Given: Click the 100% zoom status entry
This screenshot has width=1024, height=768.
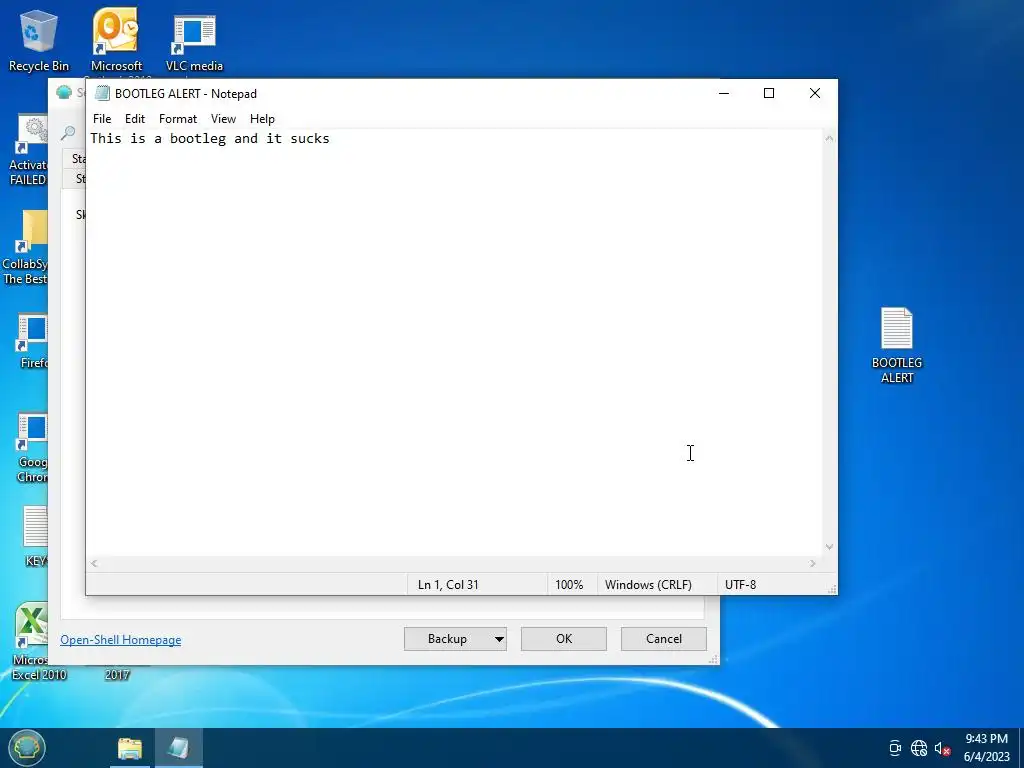Looking at the screenshot, I should point(569,584).
